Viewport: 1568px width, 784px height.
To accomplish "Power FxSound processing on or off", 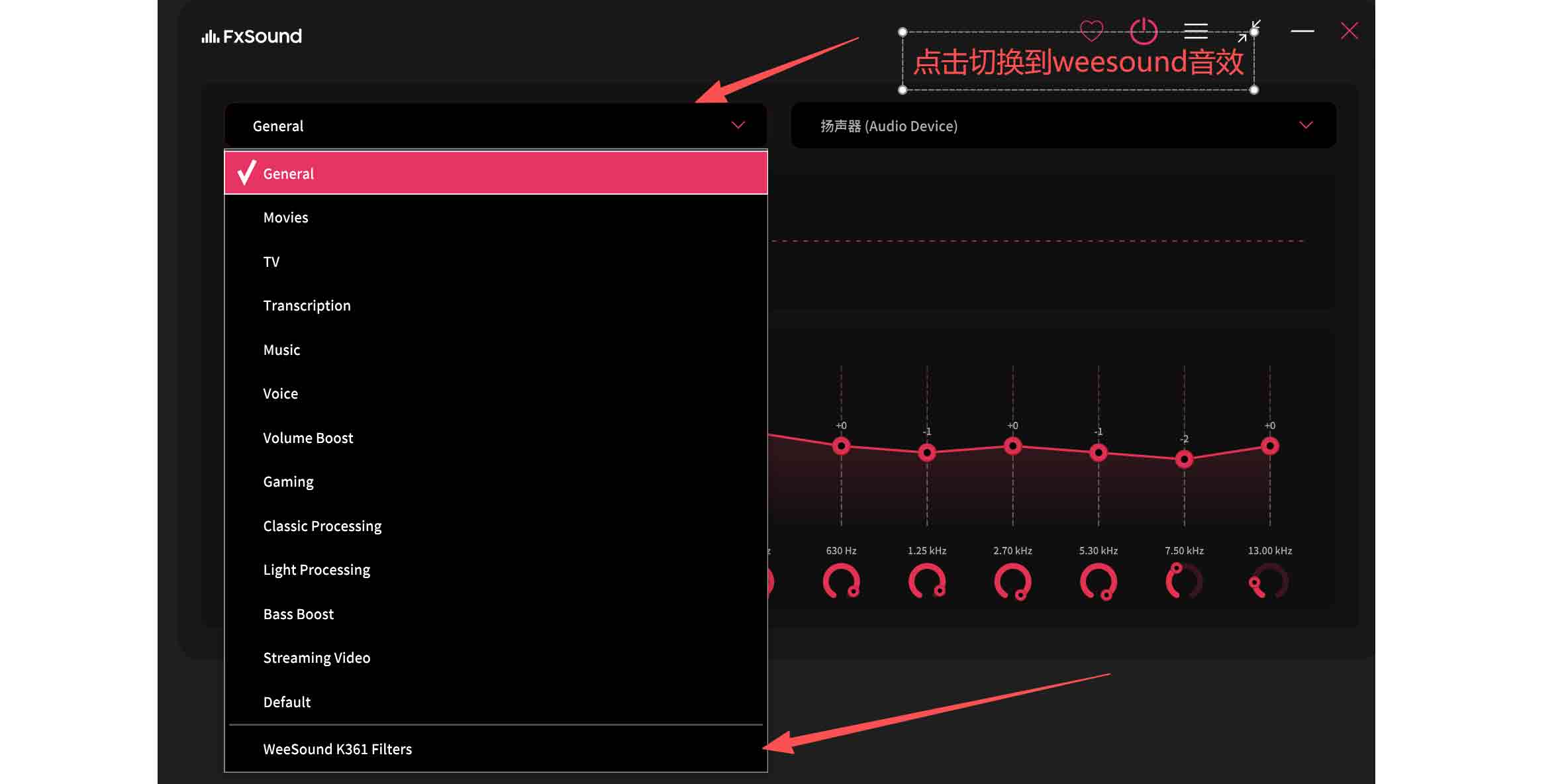I will coord(1145,31).
